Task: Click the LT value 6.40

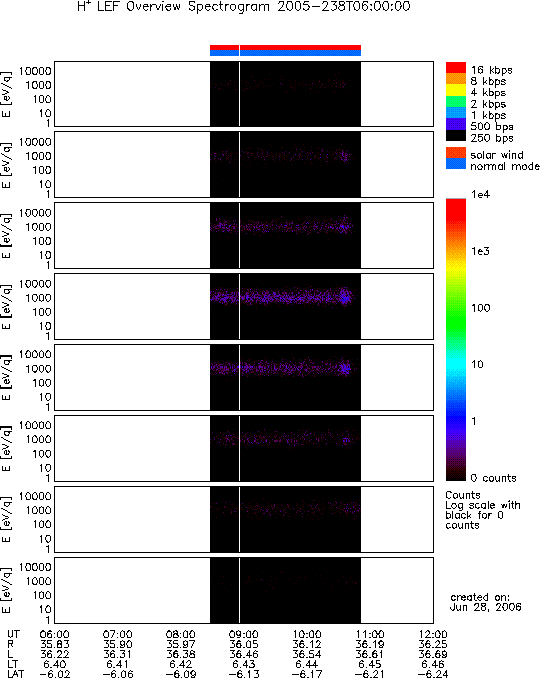Action: coord(54,664)
